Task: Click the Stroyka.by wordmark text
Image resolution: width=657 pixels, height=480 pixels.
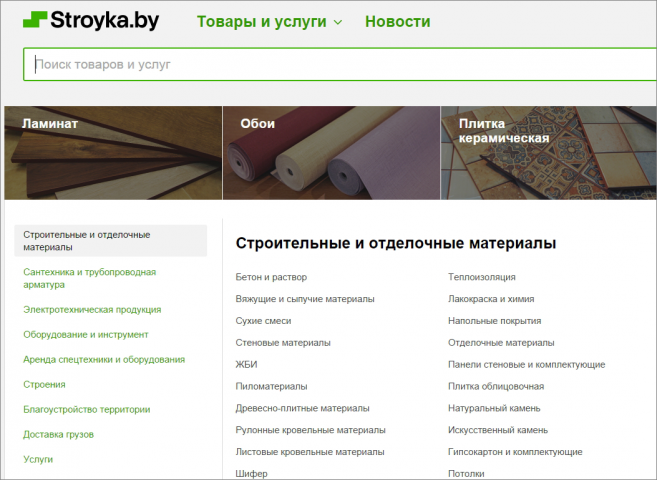Action: [105, 21]
